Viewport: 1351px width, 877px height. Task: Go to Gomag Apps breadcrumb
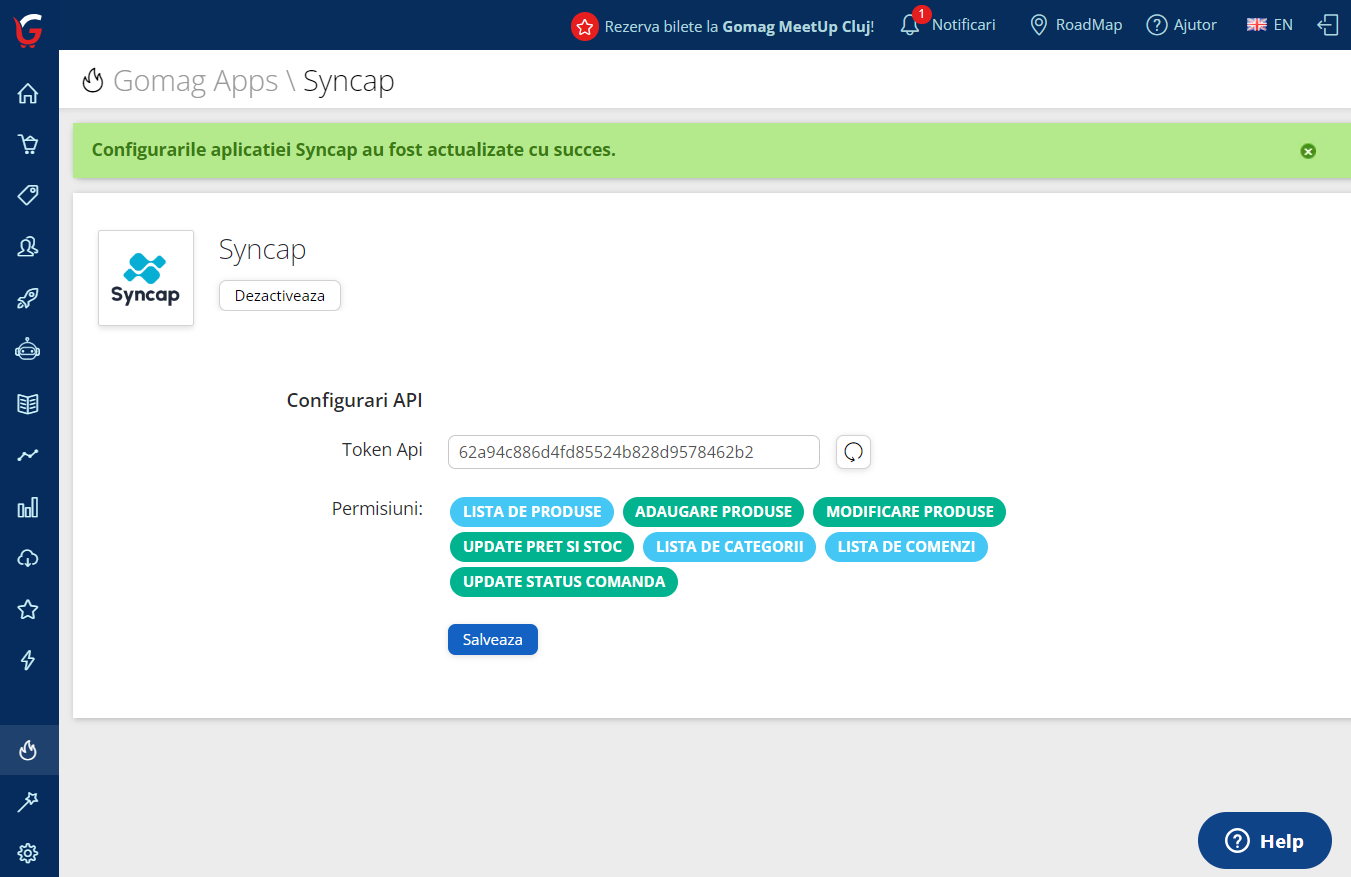(196, 81)
